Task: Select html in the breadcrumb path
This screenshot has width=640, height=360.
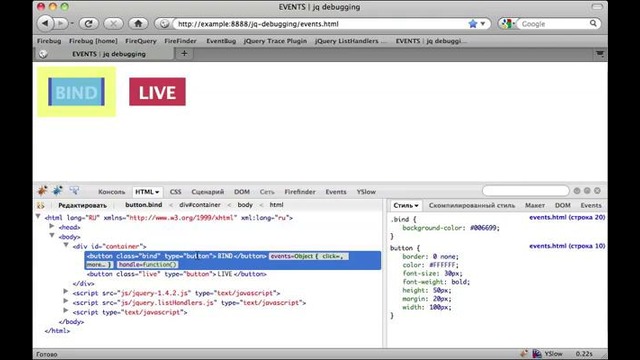Action: (276, 205)
